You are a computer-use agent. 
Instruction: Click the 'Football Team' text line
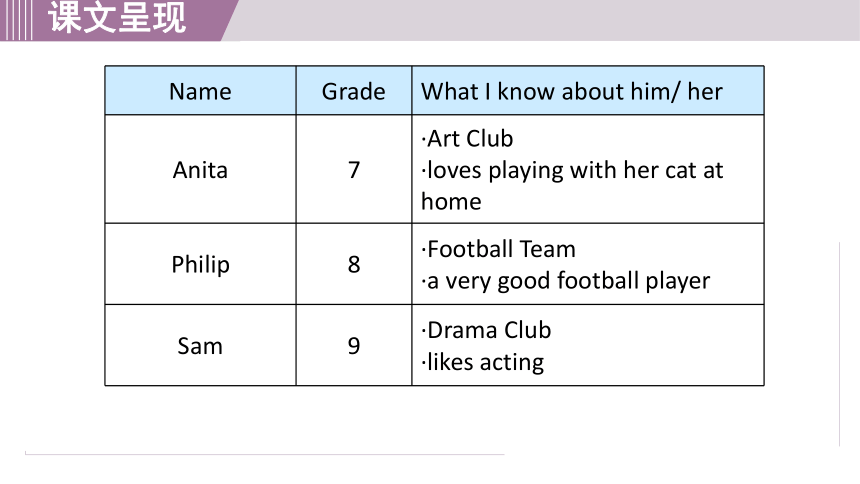(x=499, y=249)
